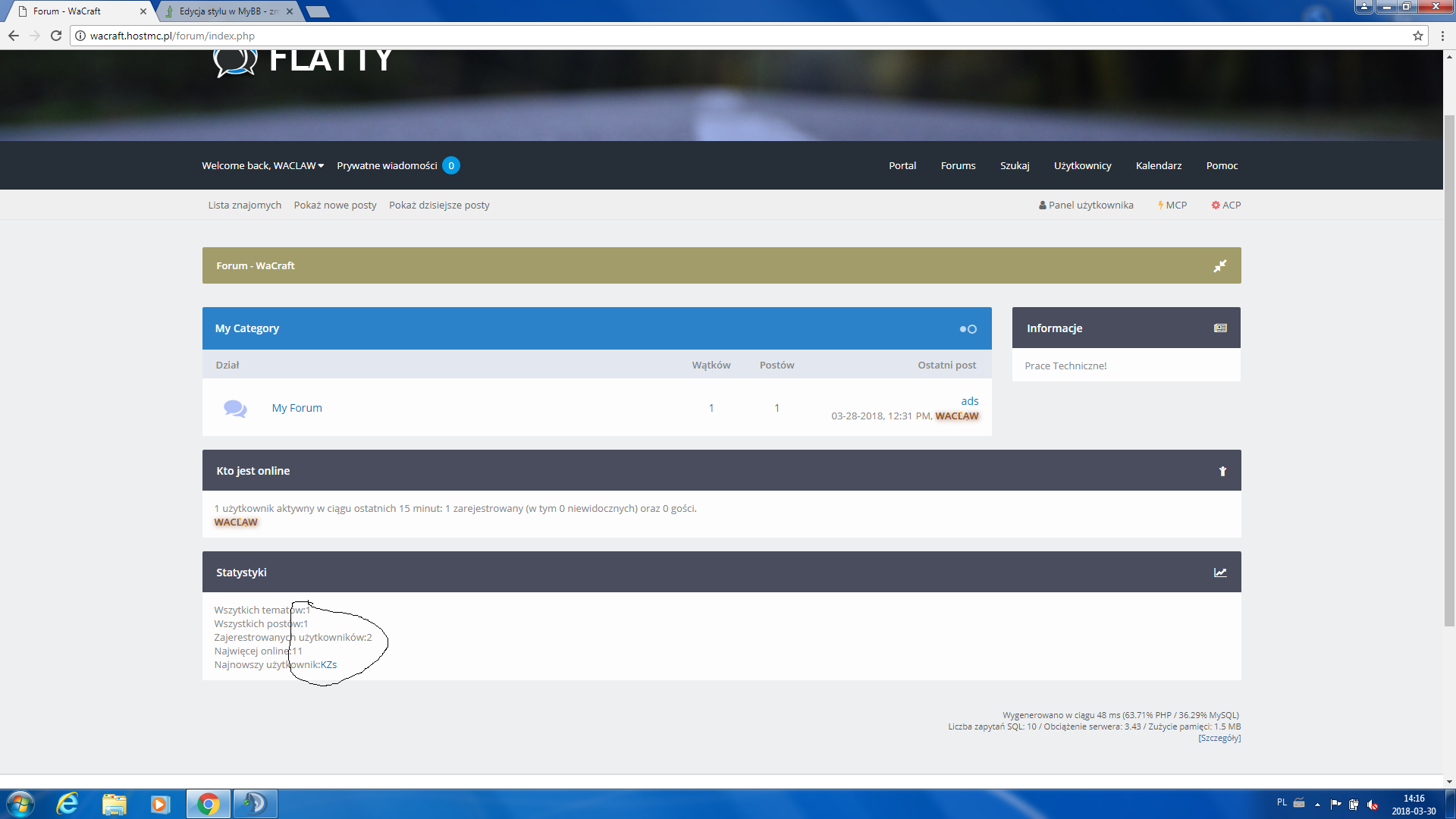Screen dimensions: 1456x819
Task: Open MCP moderator panel lightning link
Action: (1172, 205)
